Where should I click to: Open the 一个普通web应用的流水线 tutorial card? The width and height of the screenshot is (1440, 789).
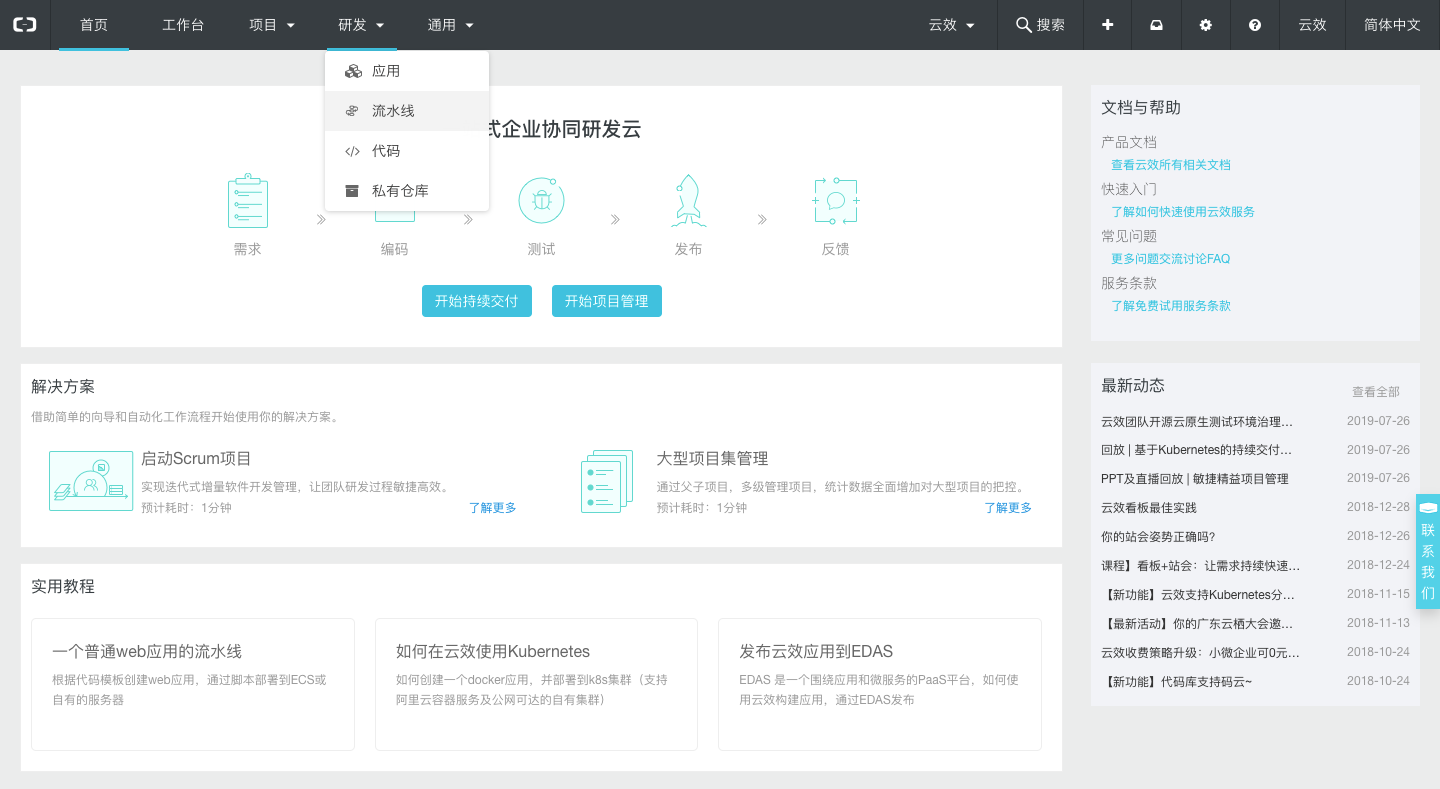pyautogui.click(x=193, y=684)
